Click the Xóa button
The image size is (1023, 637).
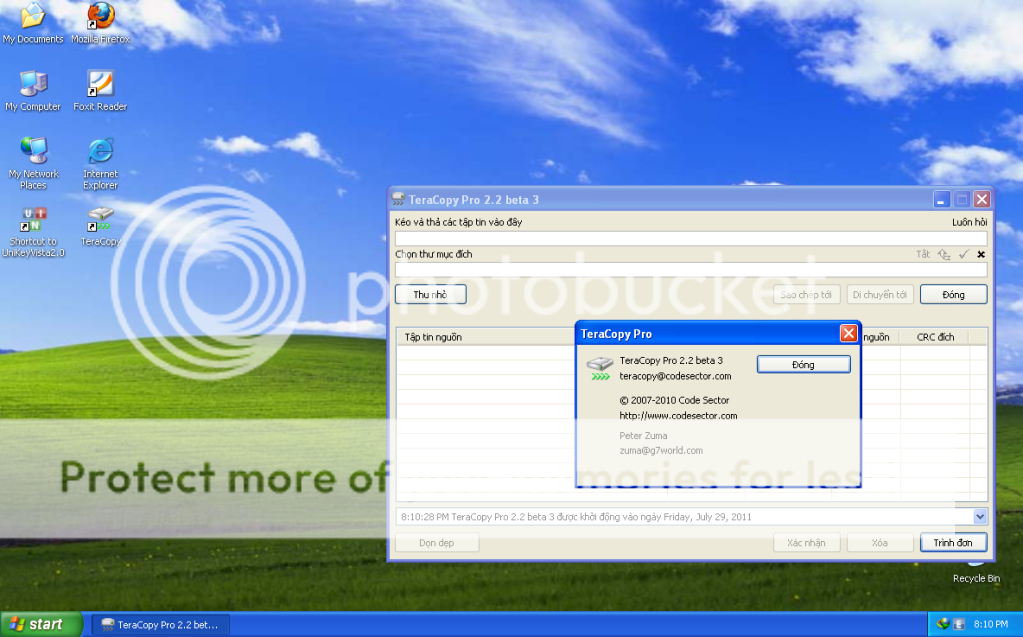(879, 542)
